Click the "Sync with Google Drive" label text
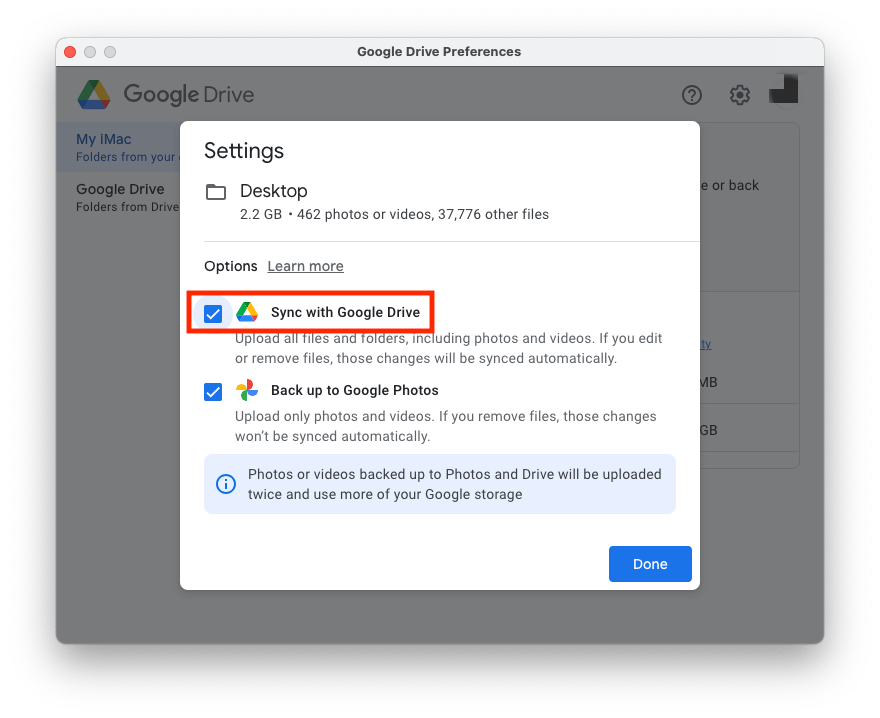The width and height of the screenshot is (880, 718). click(345, 313)
